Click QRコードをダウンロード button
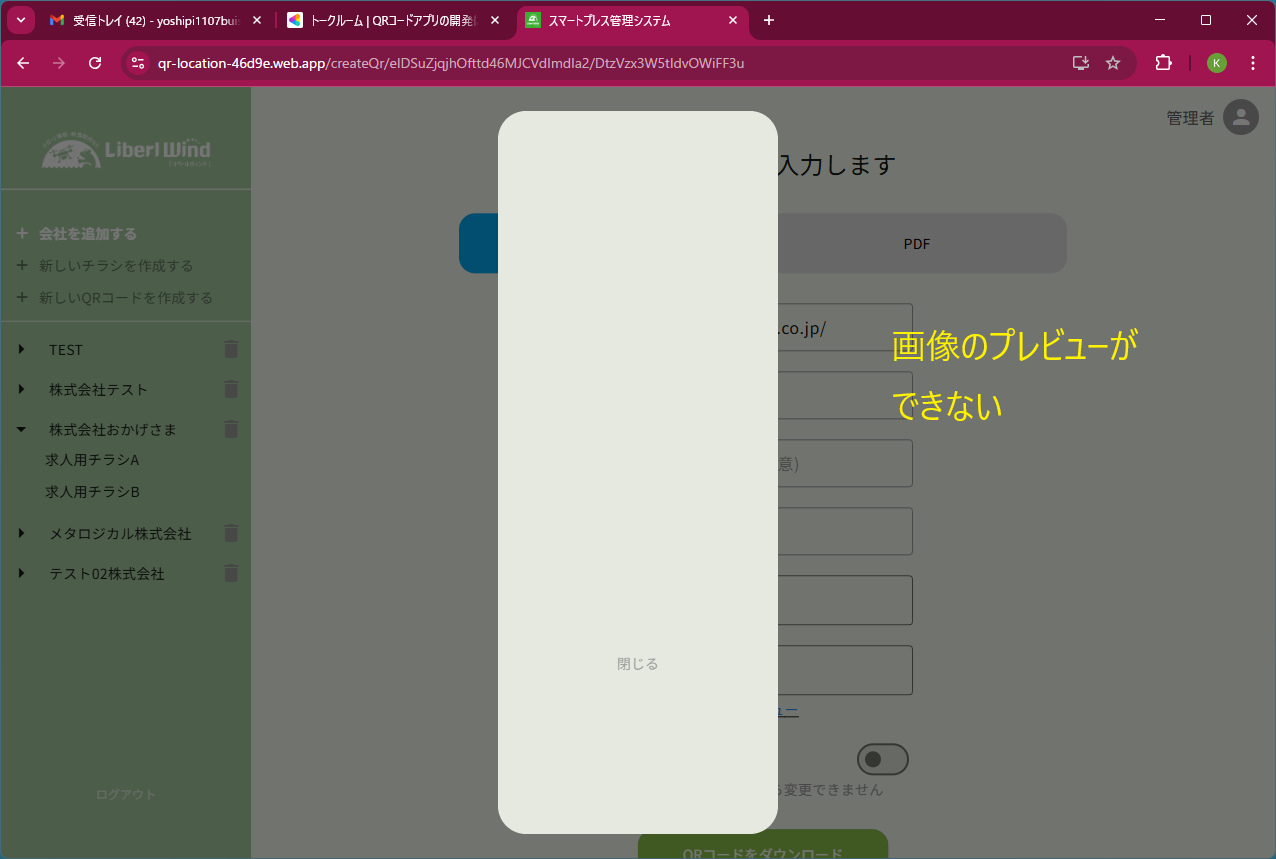The height and width of the screenshot is (859, 1276). point(763,844)
